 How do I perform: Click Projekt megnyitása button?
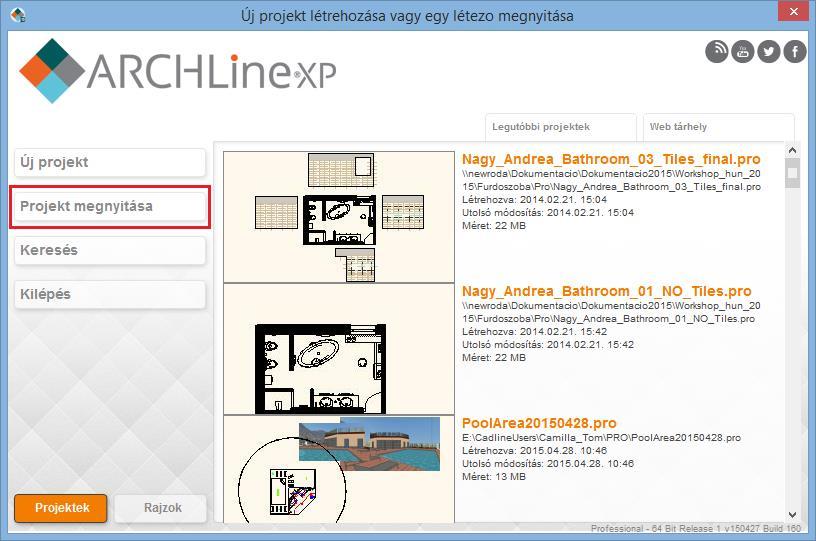pos(110,207)
